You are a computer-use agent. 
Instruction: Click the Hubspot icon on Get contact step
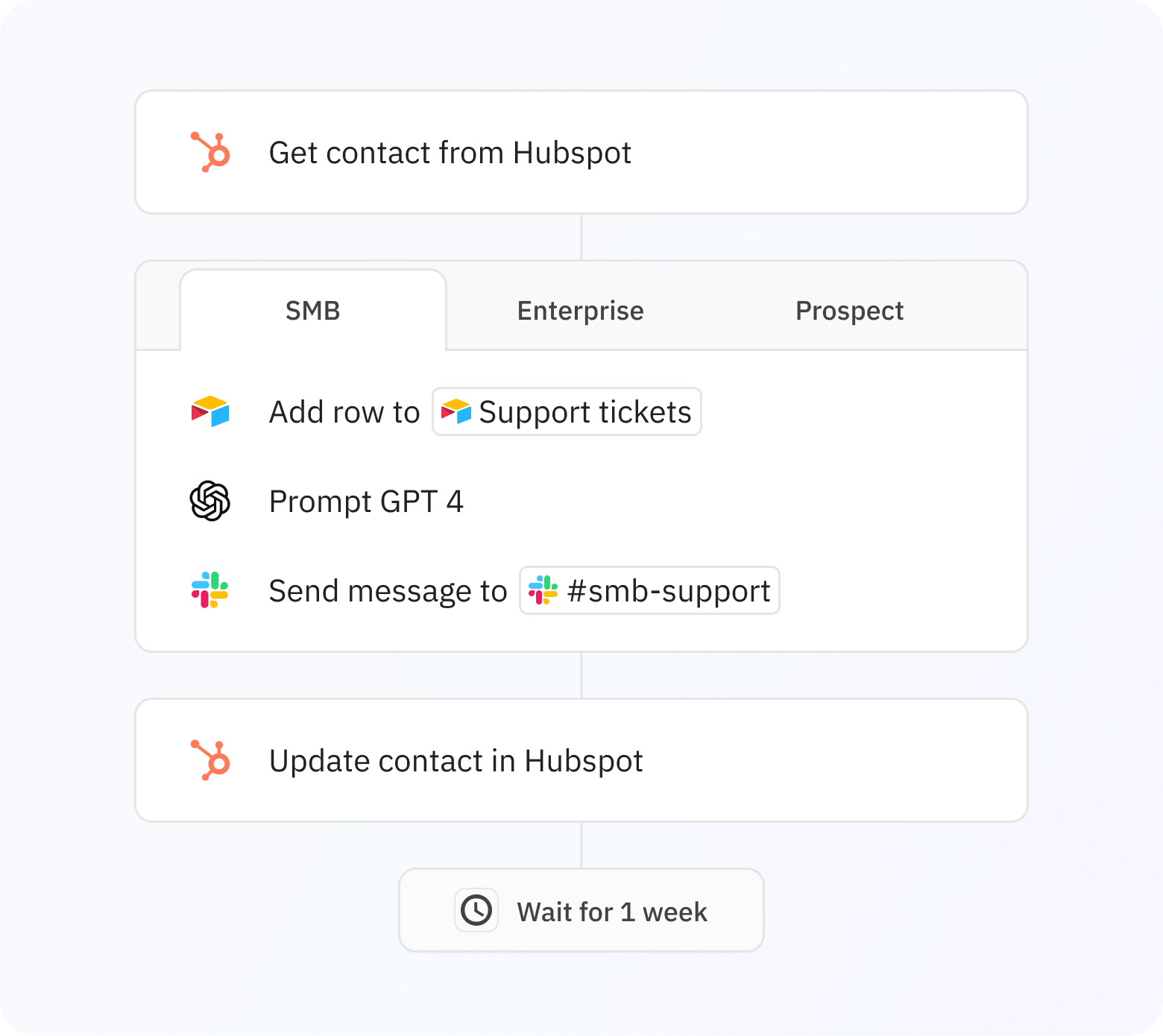tap(211, 152)
